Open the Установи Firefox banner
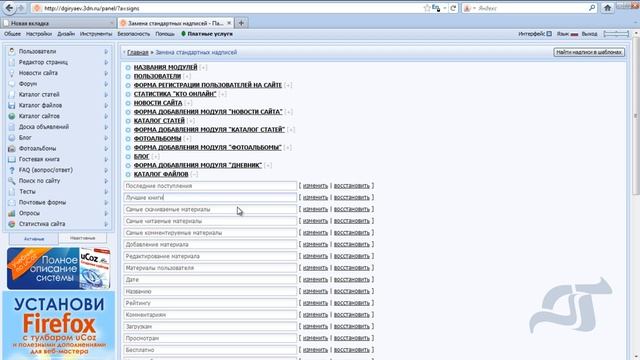Screen dimensions: 640x360 click(x=58, y=326)
